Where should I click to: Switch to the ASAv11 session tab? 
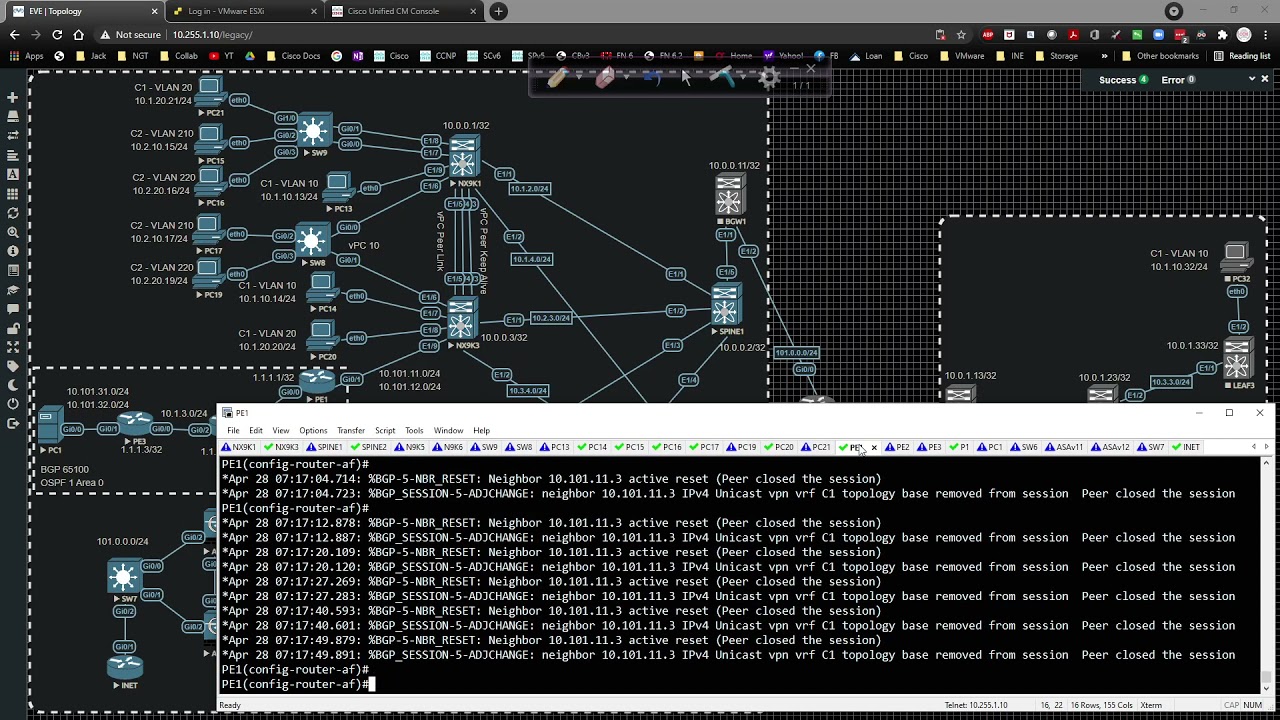[1065, 447]
